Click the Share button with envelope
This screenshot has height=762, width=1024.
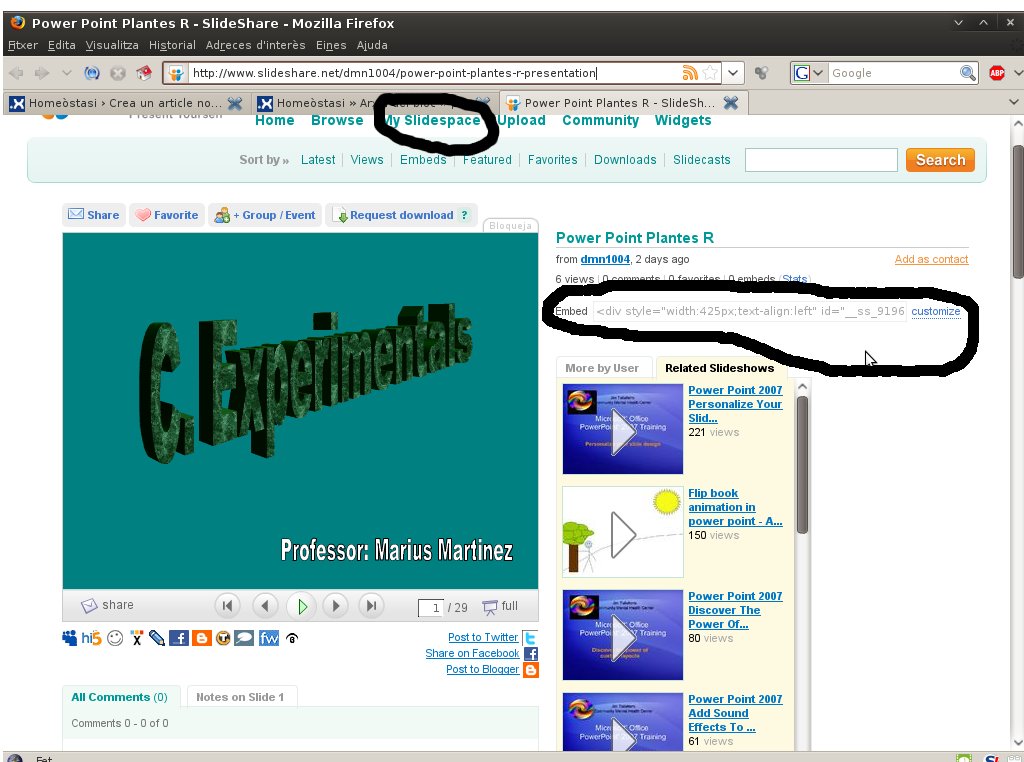[x=93, y=215]
